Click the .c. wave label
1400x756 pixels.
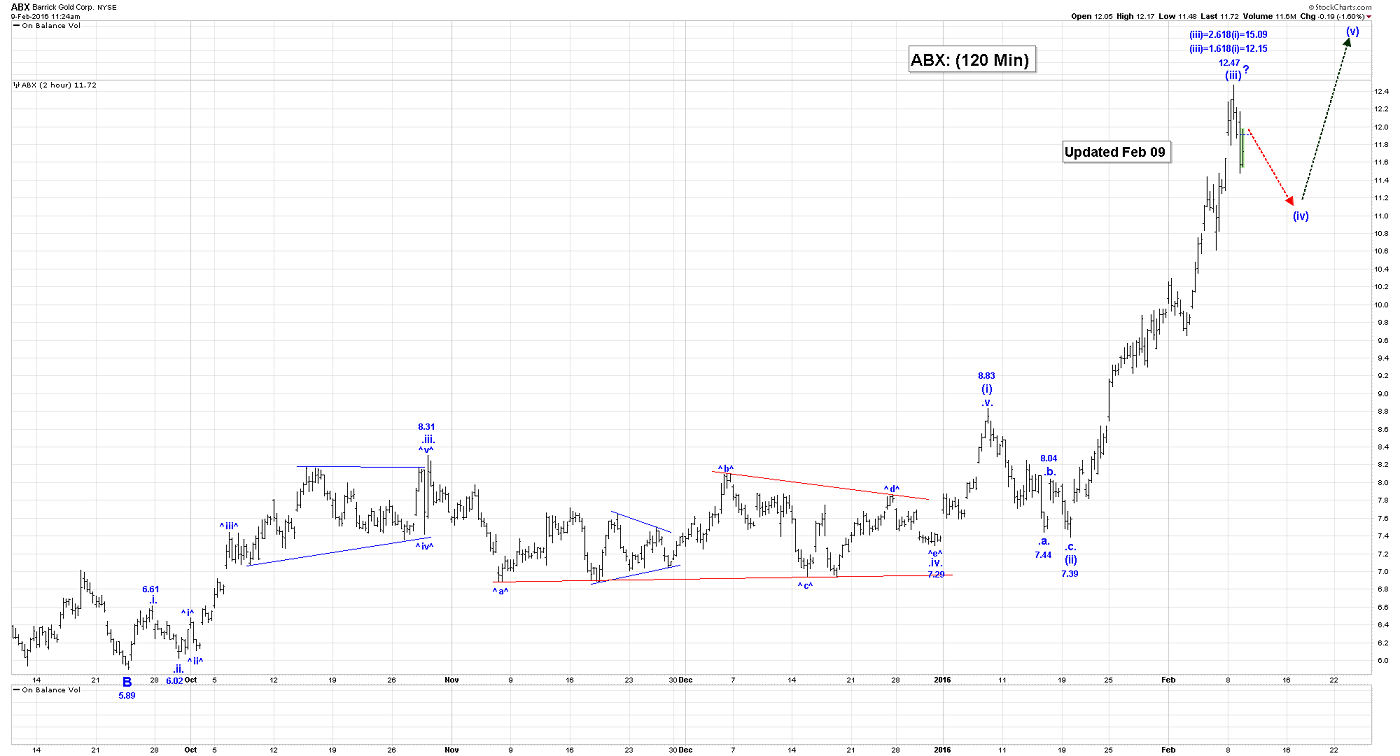(1070, 547)
